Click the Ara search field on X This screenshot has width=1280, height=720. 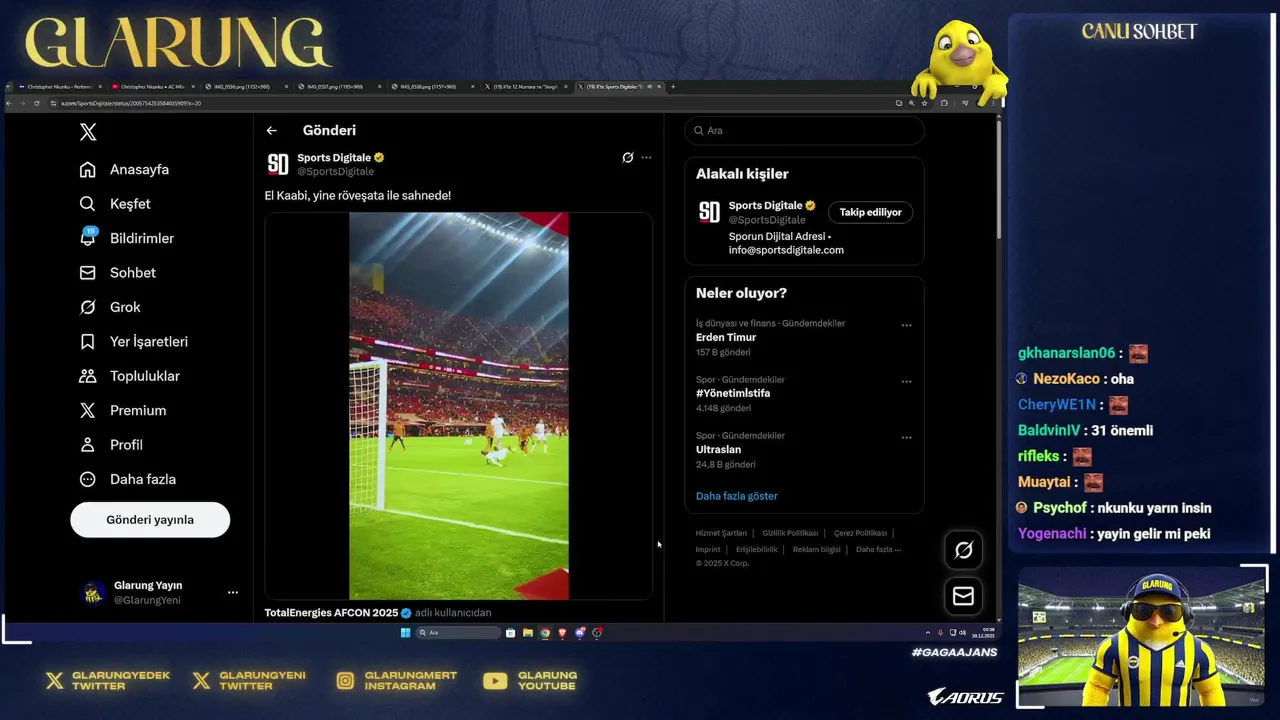click(804, 131)
